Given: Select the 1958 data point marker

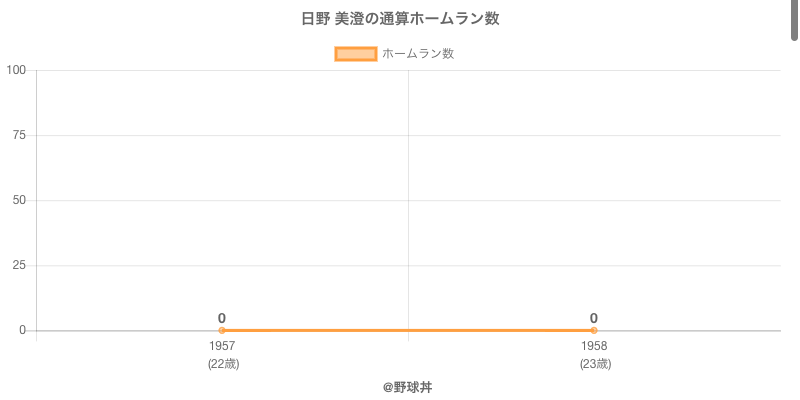Looking at the screenshot, I should tap(594, 330).
